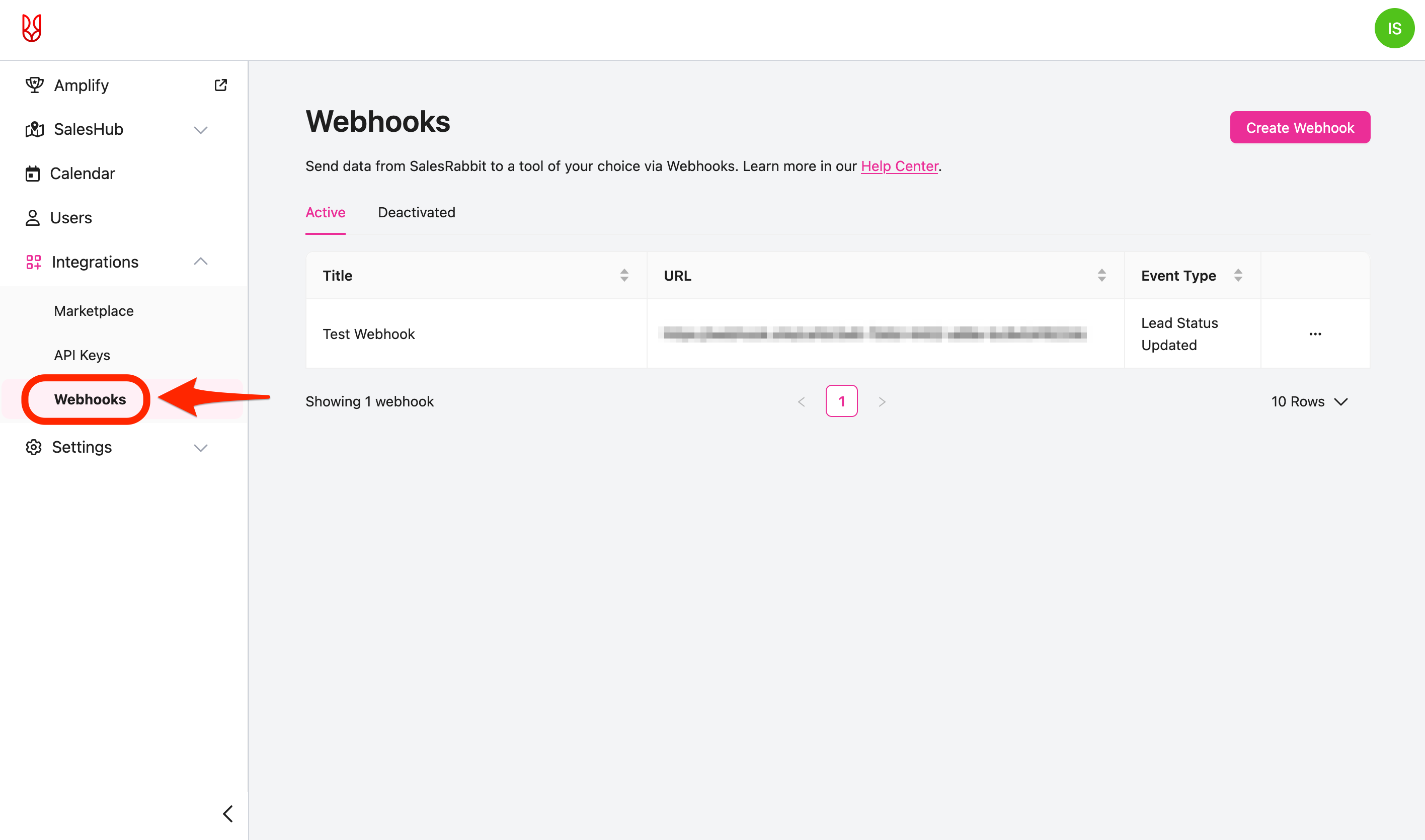Select the Active webhooks tab
Image resolution: width=1425 pixels, height=840 pixels.
(325, 212)
